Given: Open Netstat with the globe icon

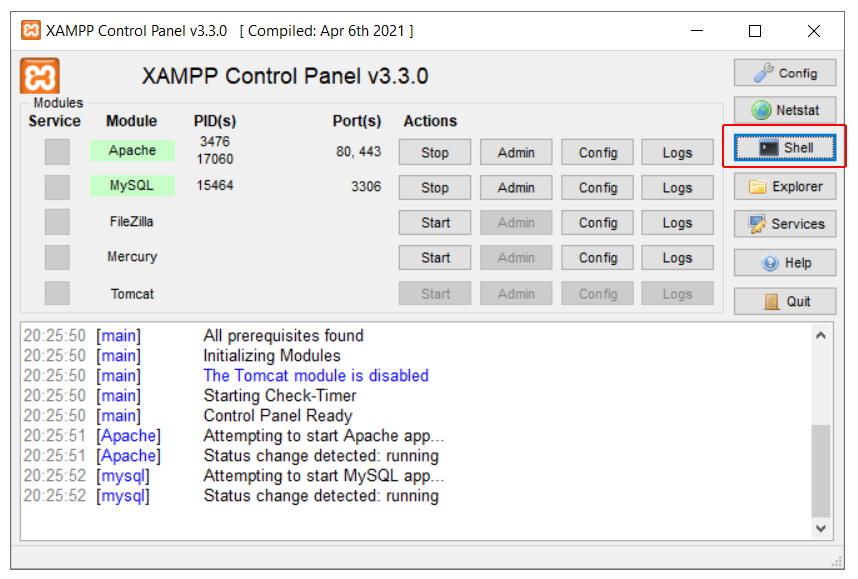Looking at the screenshot, I should [x=785, y=110].
